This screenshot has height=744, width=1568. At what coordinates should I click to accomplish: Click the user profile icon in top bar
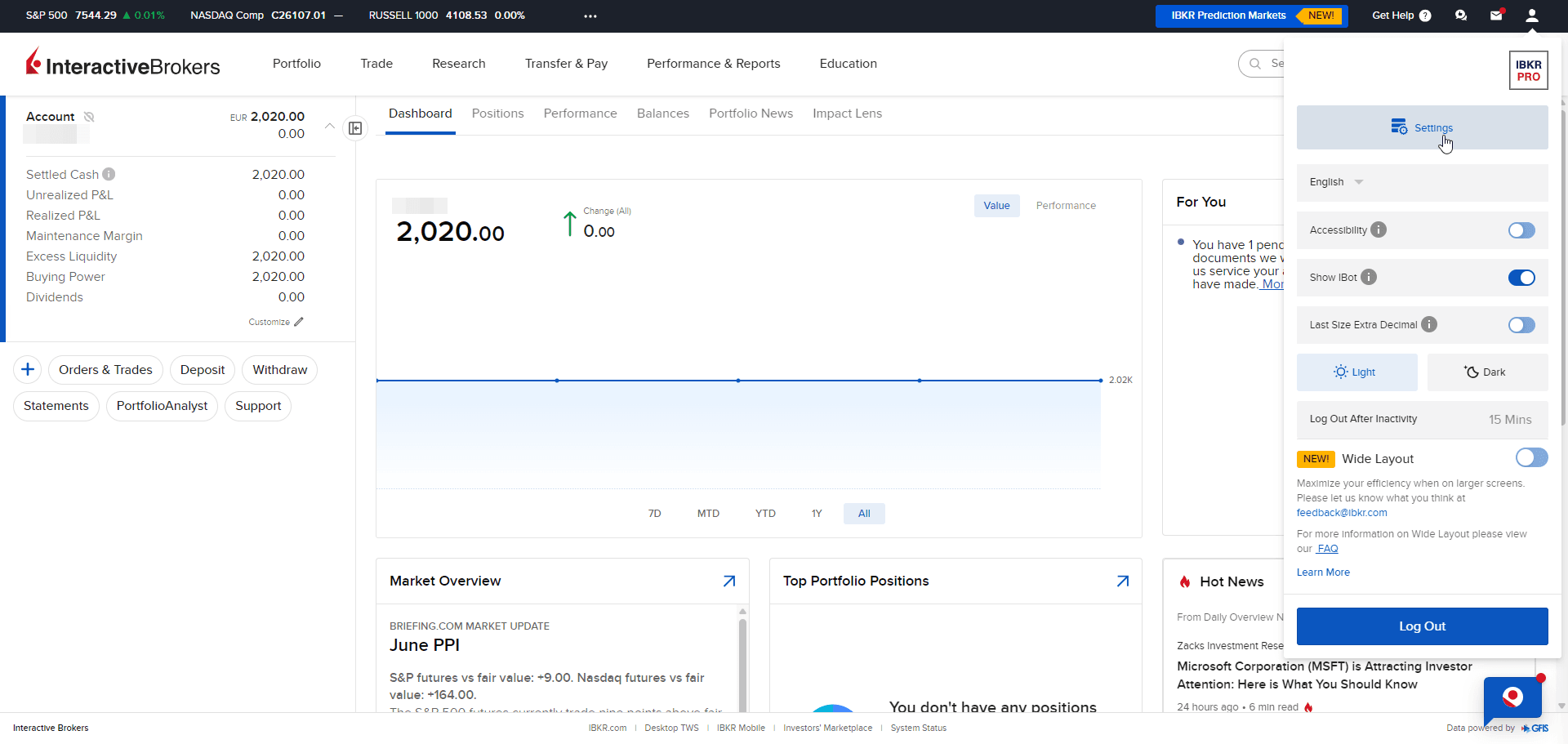[1531, 16]
